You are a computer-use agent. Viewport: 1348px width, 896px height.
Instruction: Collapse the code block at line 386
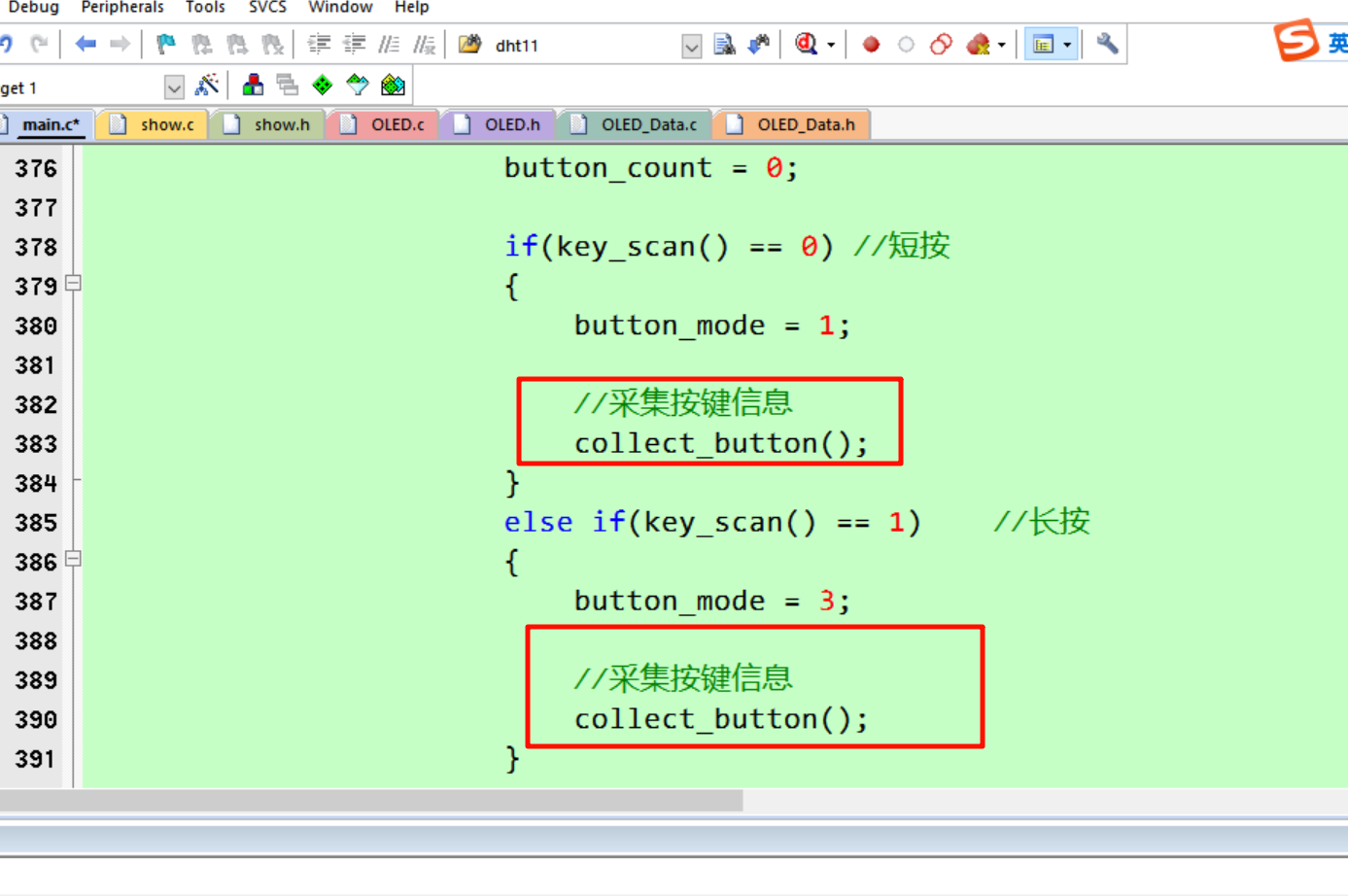[x=73, y=559]
